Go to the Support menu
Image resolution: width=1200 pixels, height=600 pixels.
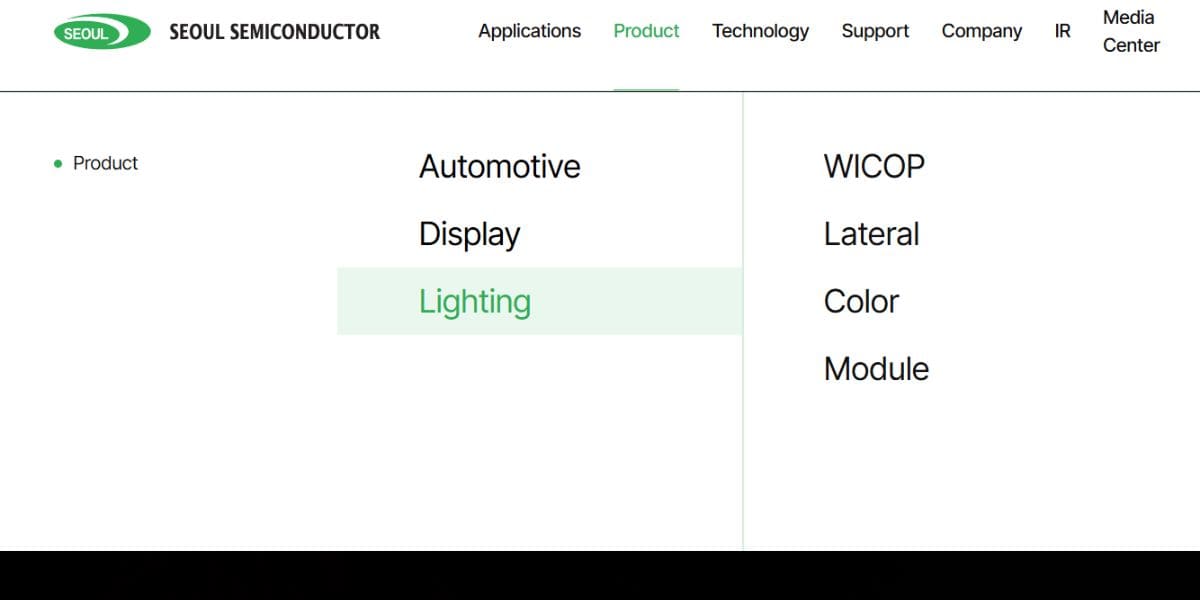pyautogui.click(x=875, y=31)
